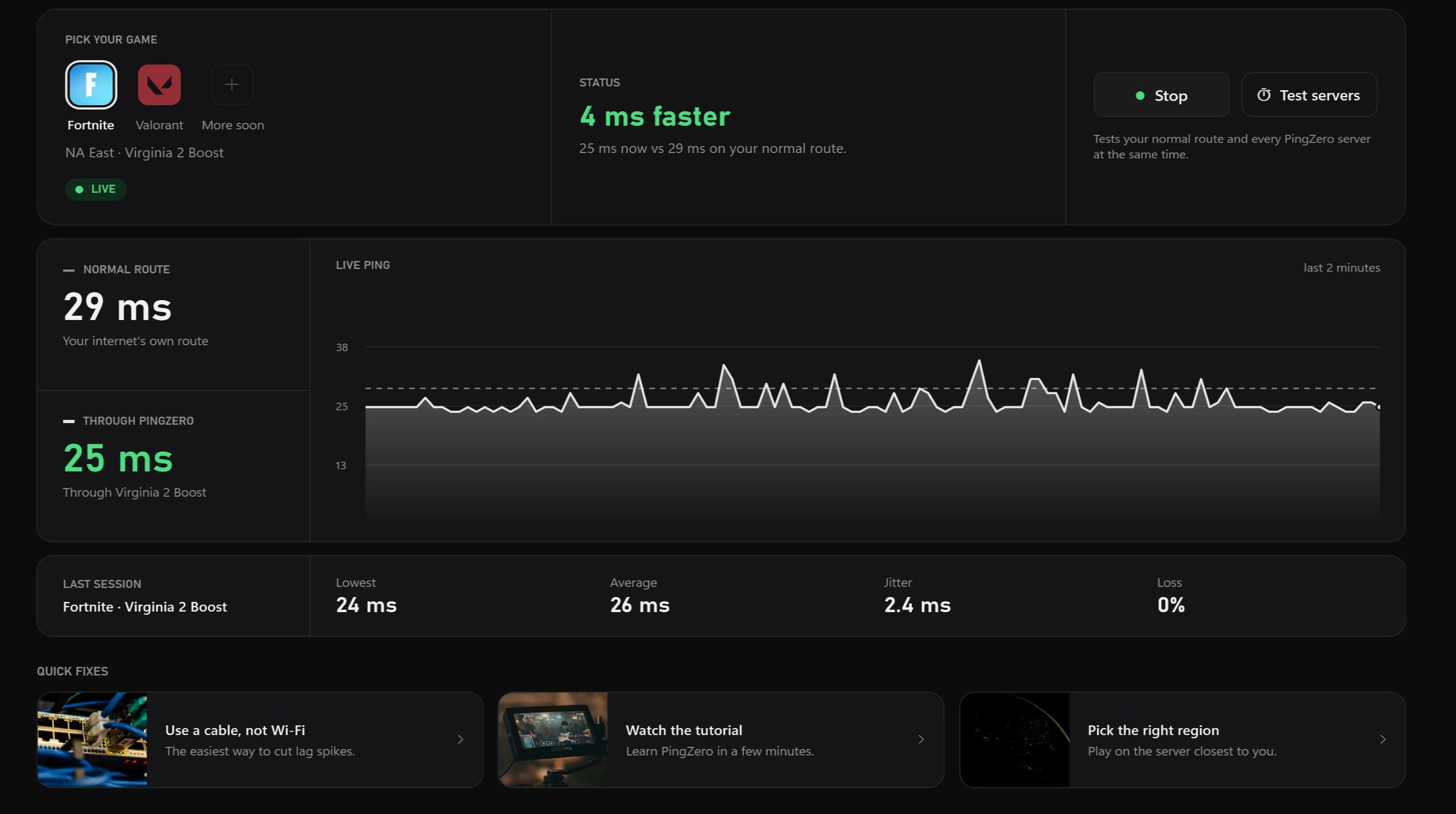Click chevron on Use a cable card
This screenshot has height=814, width=1456.
tap(461, 740)
